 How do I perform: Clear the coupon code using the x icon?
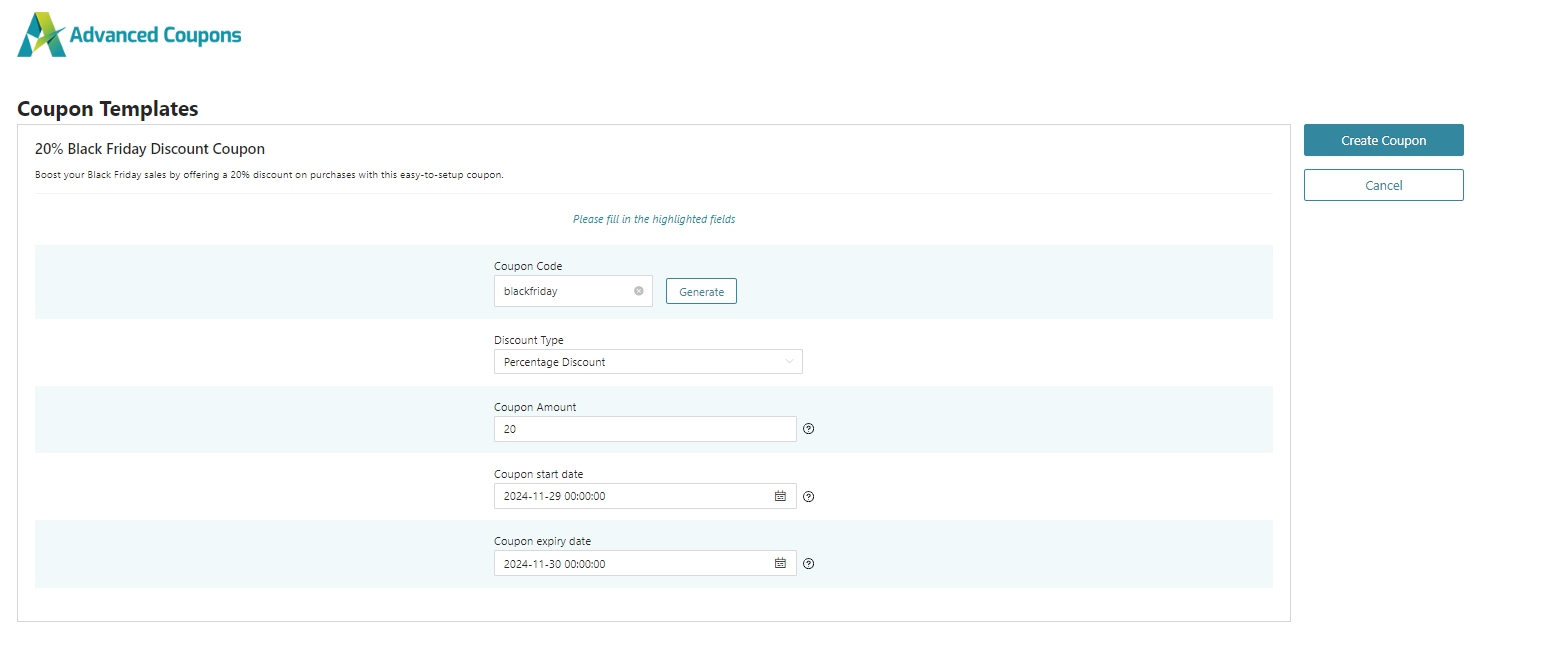638,291
